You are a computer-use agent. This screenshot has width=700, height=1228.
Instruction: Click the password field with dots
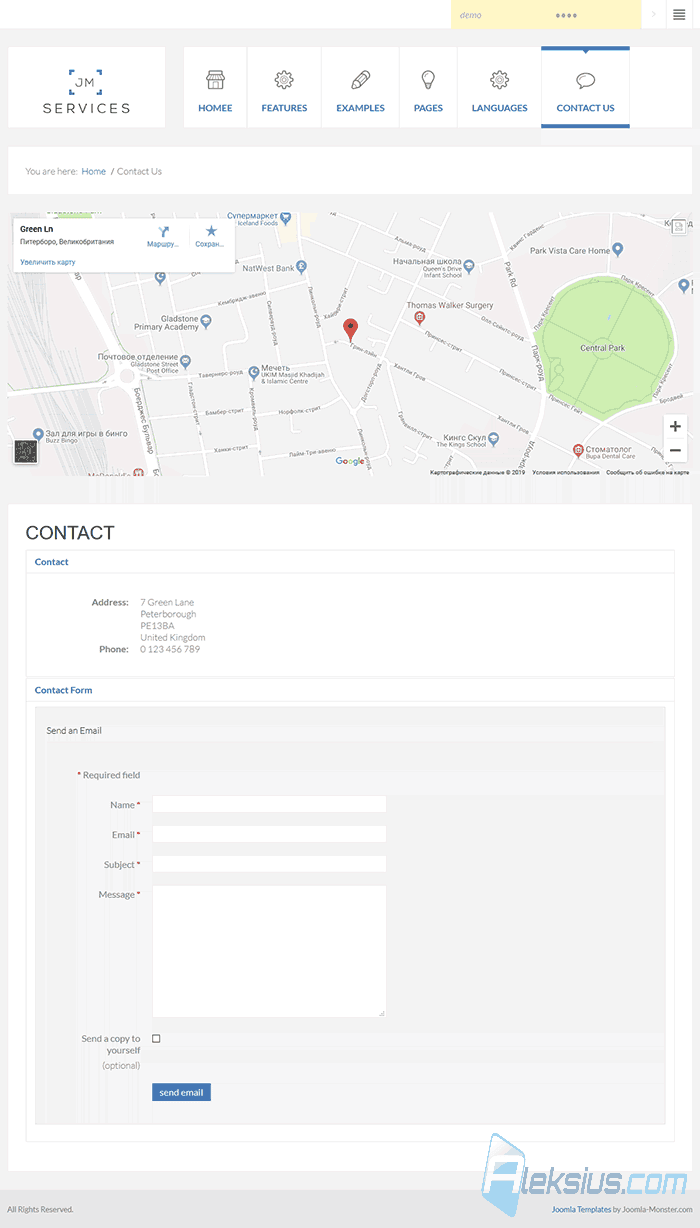[x=594, y=15]
